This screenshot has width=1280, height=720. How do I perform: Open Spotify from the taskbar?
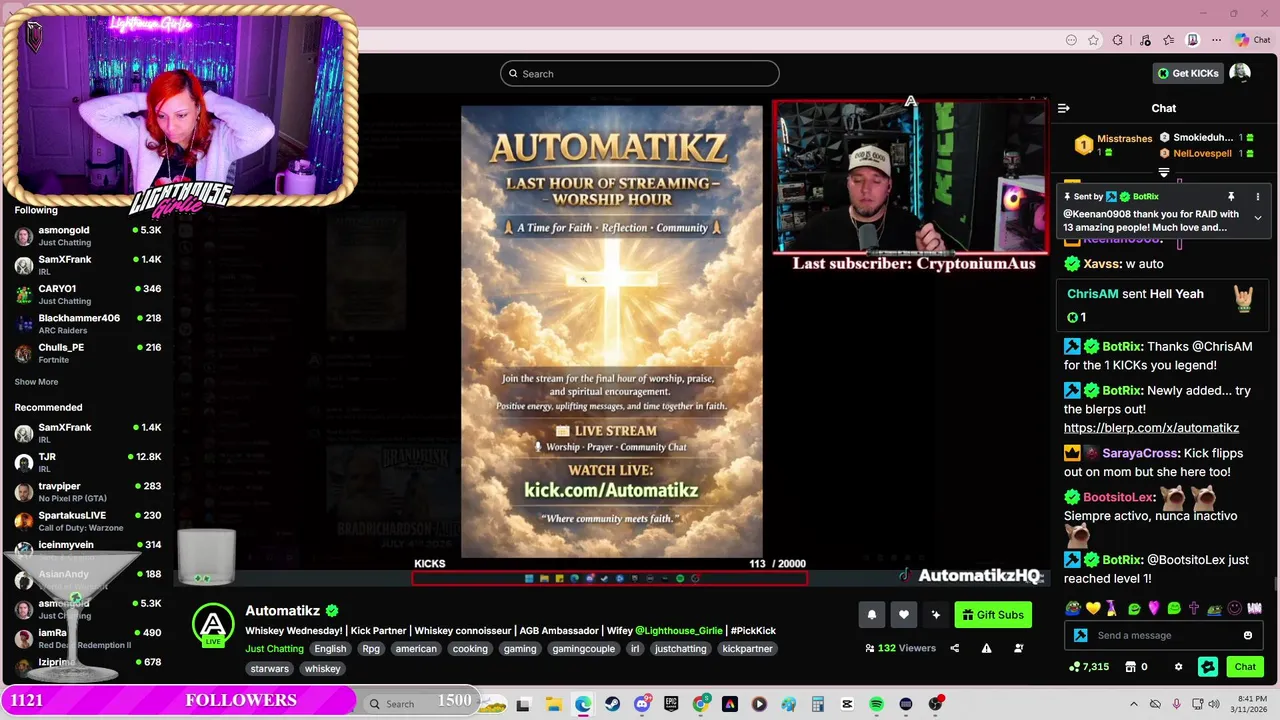[876, 704]
